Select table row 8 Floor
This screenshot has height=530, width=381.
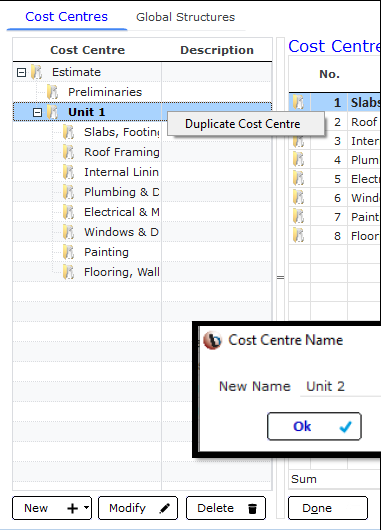335,236
